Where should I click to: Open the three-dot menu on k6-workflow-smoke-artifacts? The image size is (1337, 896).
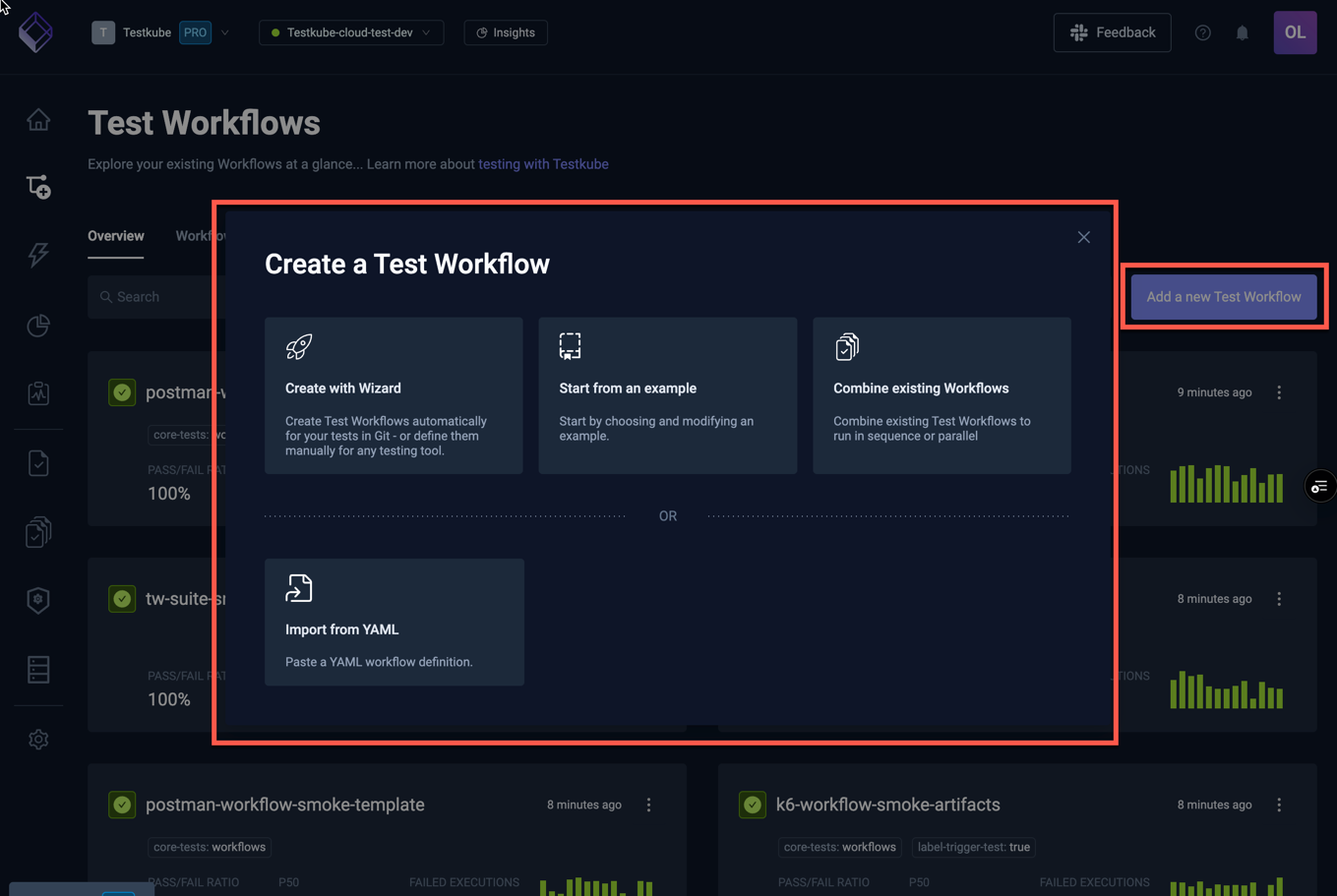pos(1279,804)
